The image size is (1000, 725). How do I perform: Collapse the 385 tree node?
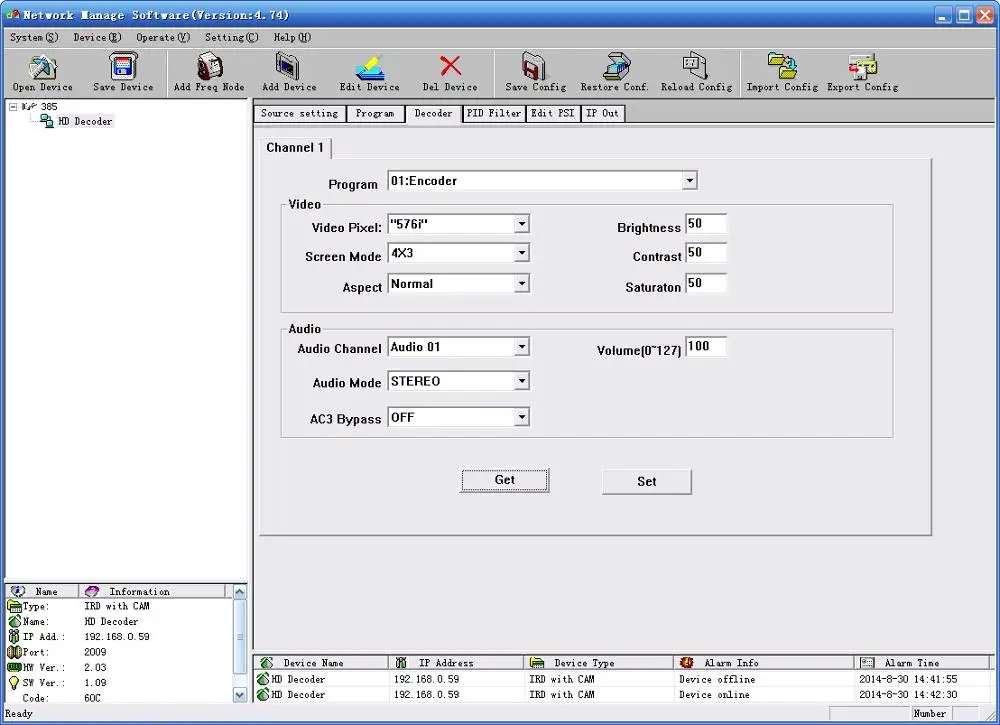pos(13,106)
